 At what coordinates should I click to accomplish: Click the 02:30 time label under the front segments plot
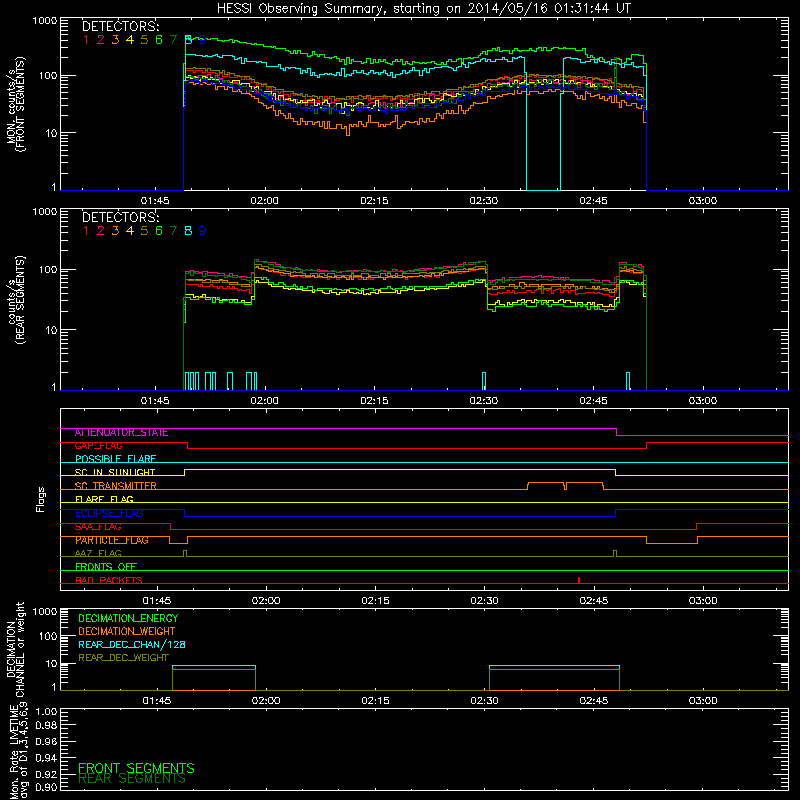coord(484,201)
